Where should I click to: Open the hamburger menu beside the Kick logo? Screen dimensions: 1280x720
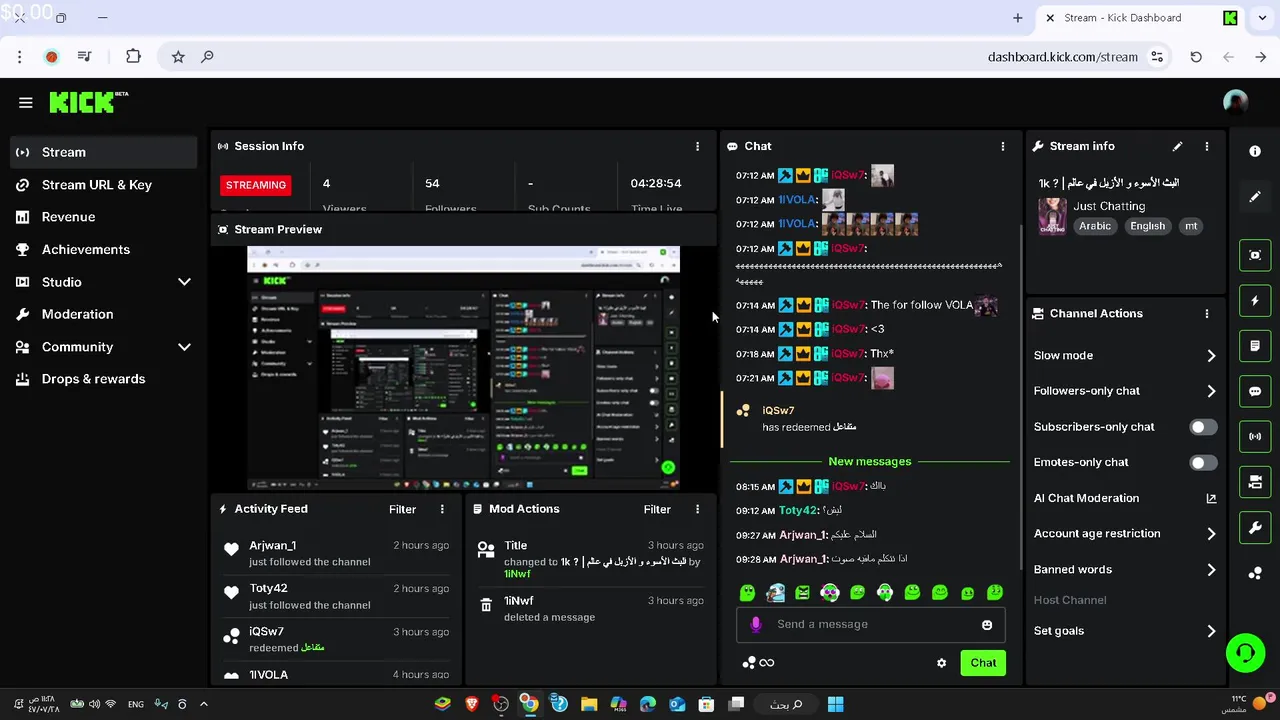(26, 102)
